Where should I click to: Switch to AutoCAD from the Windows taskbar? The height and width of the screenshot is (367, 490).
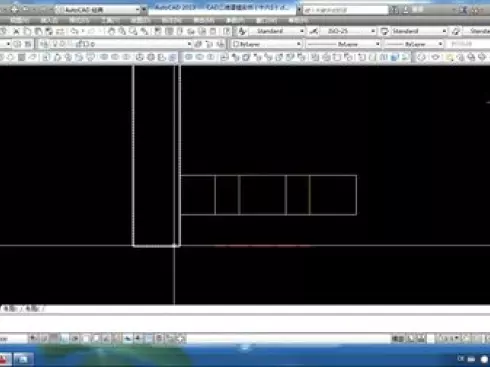pyautogui.click(x=4, y=359)
